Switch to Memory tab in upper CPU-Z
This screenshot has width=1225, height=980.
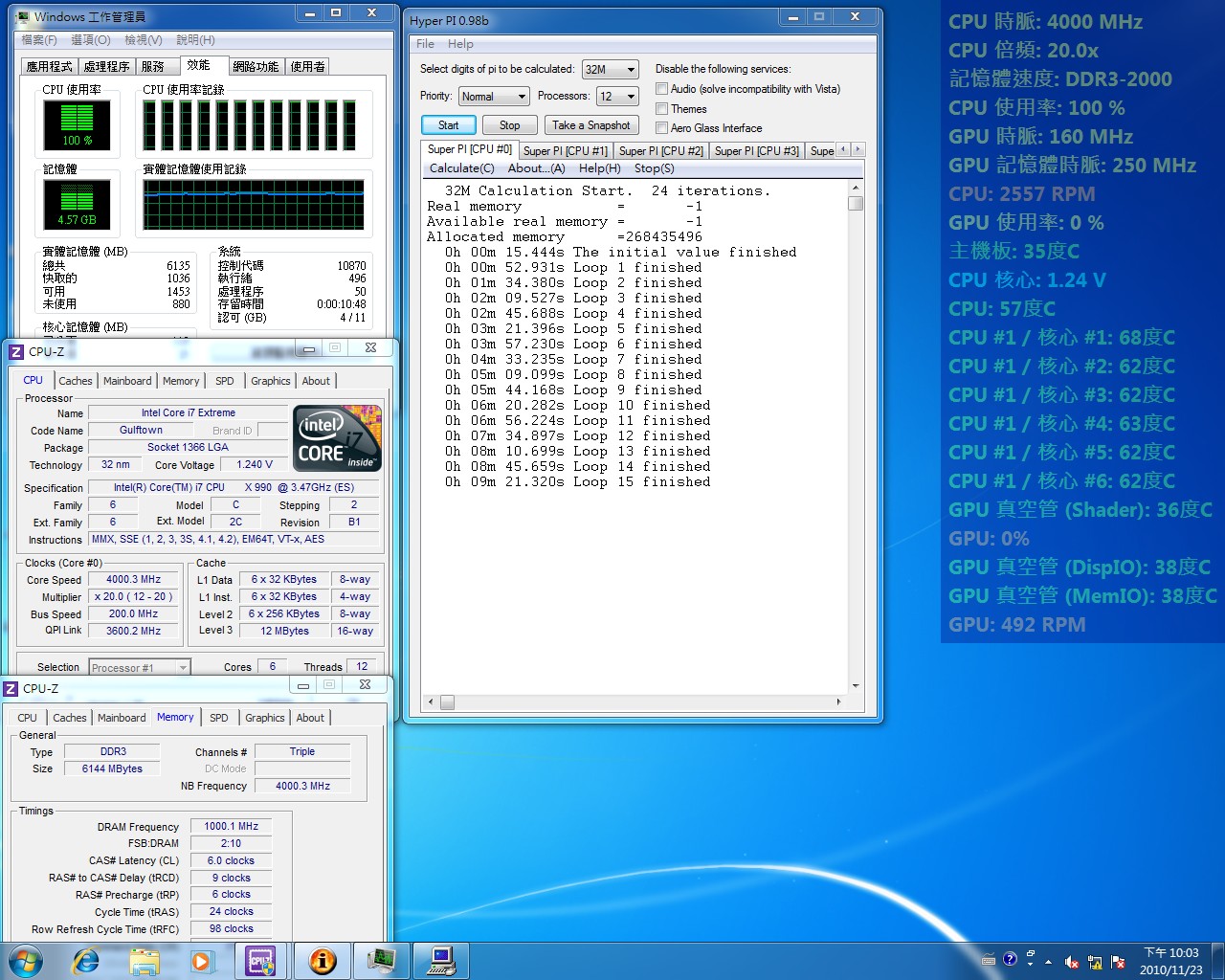tap(181, 381)
